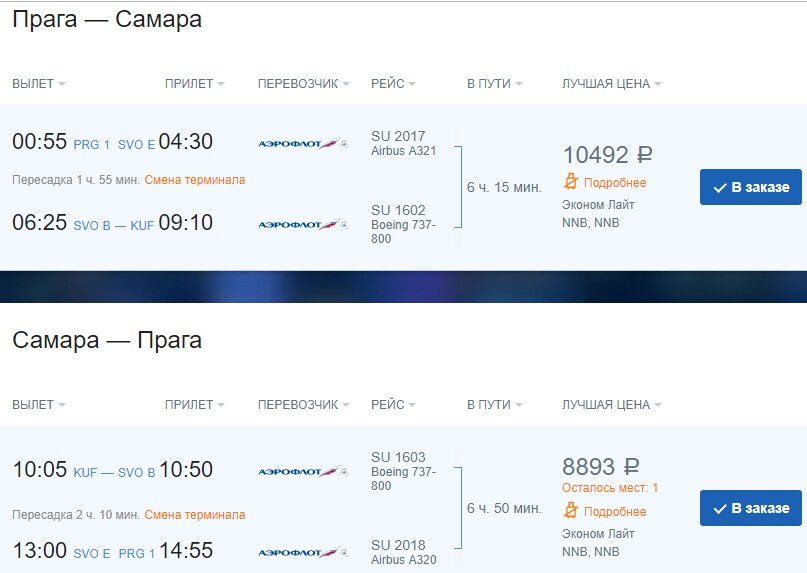This screenshot has width=807, height=573.
Task: Click the no-baggage icon for Samara–Prague fare
Action: (571, 511)
